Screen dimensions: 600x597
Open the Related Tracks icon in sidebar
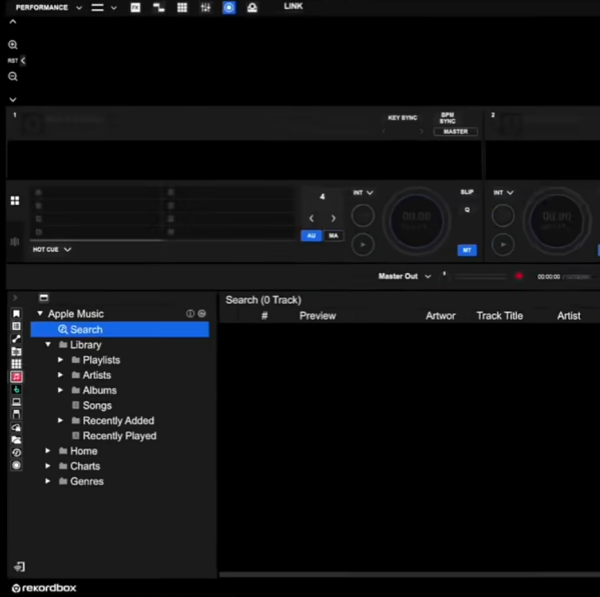pyautogui.click(x=16, y=339)
